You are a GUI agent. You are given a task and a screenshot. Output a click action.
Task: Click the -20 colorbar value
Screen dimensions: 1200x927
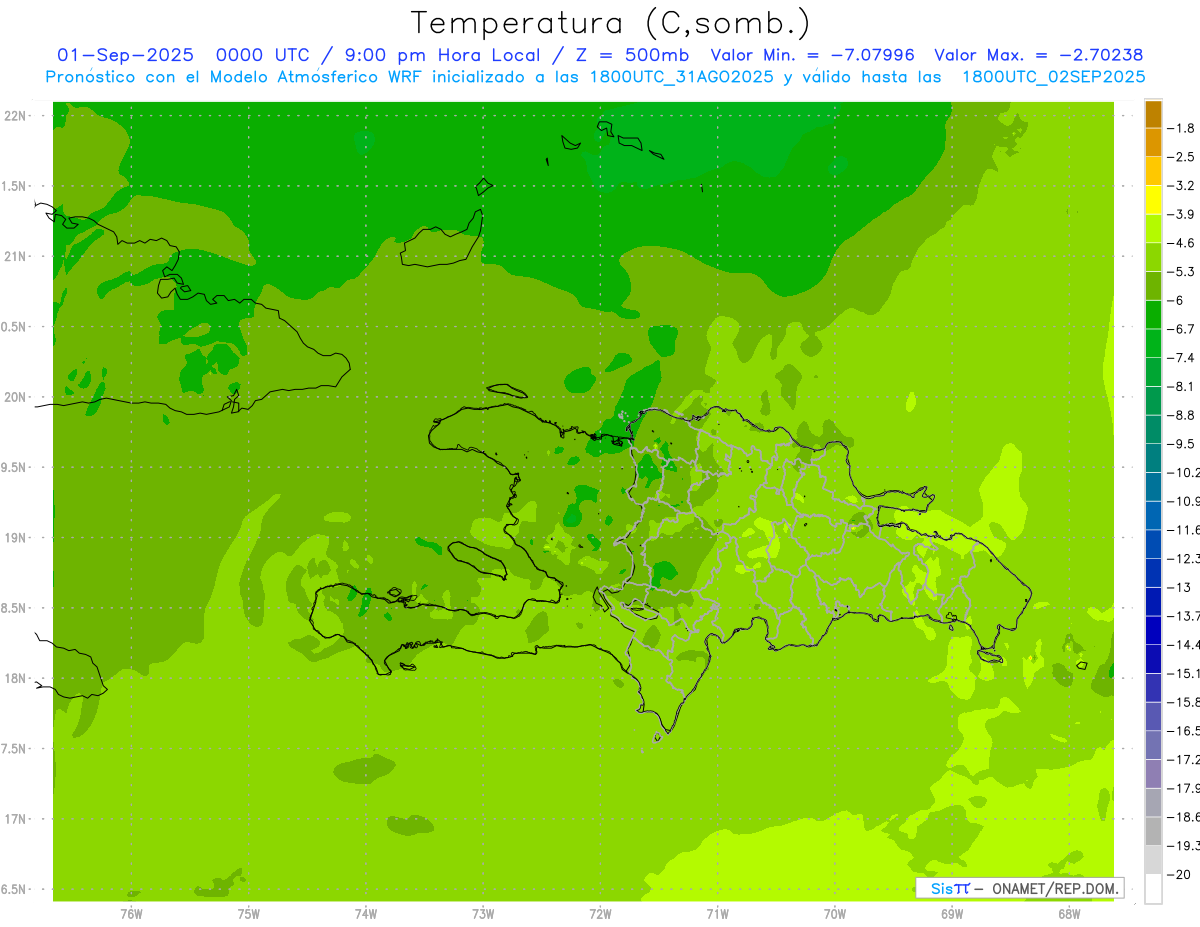1179,875
